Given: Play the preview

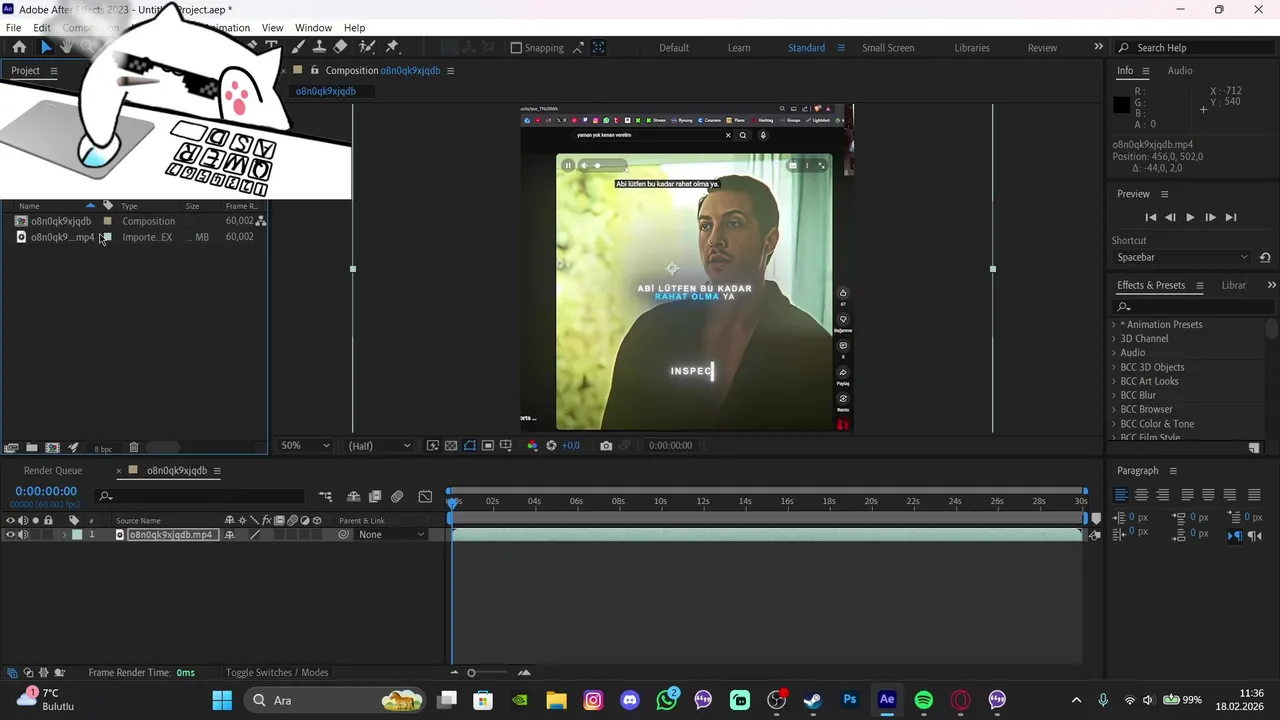Looking at the screenshot, I should [x=1190, y=217].
